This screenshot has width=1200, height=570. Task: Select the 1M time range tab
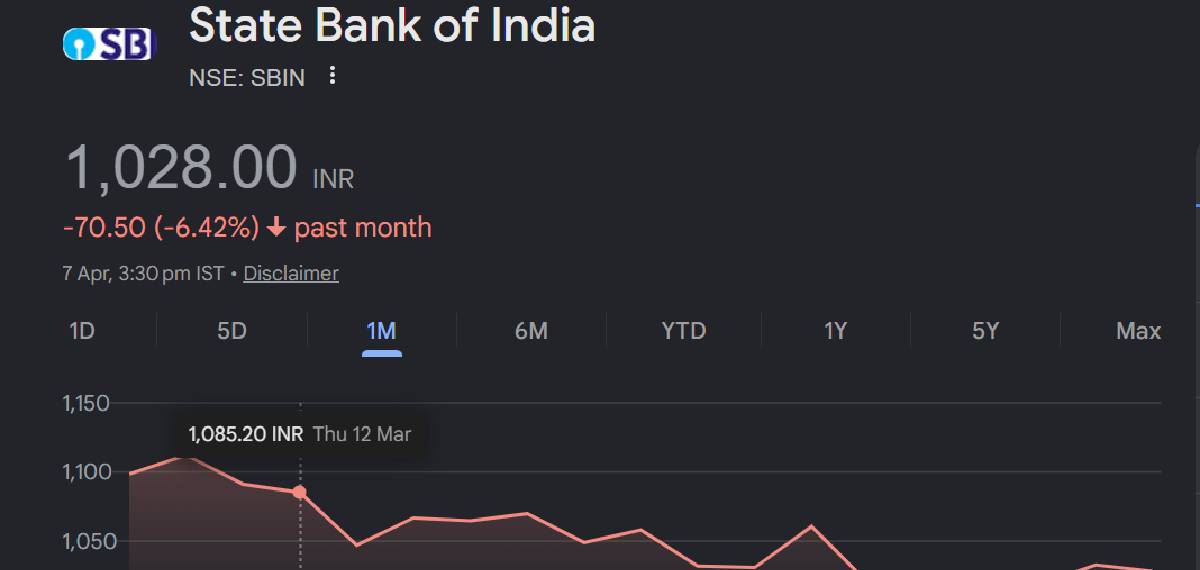381,331
